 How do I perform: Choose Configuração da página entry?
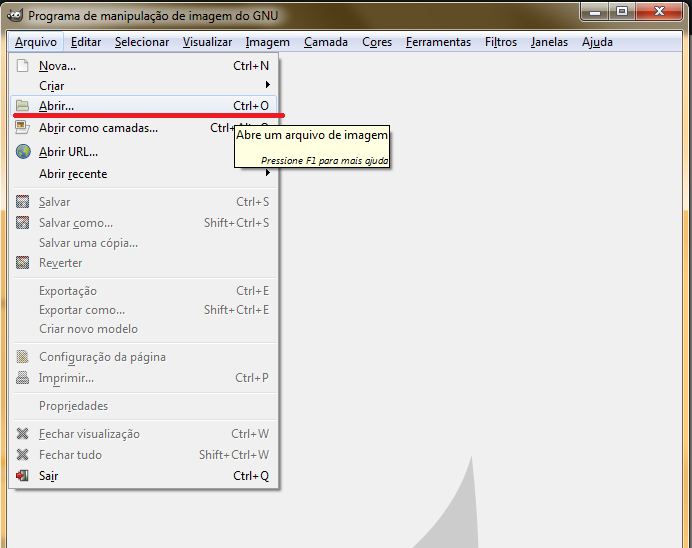click(x=143, y=357)
